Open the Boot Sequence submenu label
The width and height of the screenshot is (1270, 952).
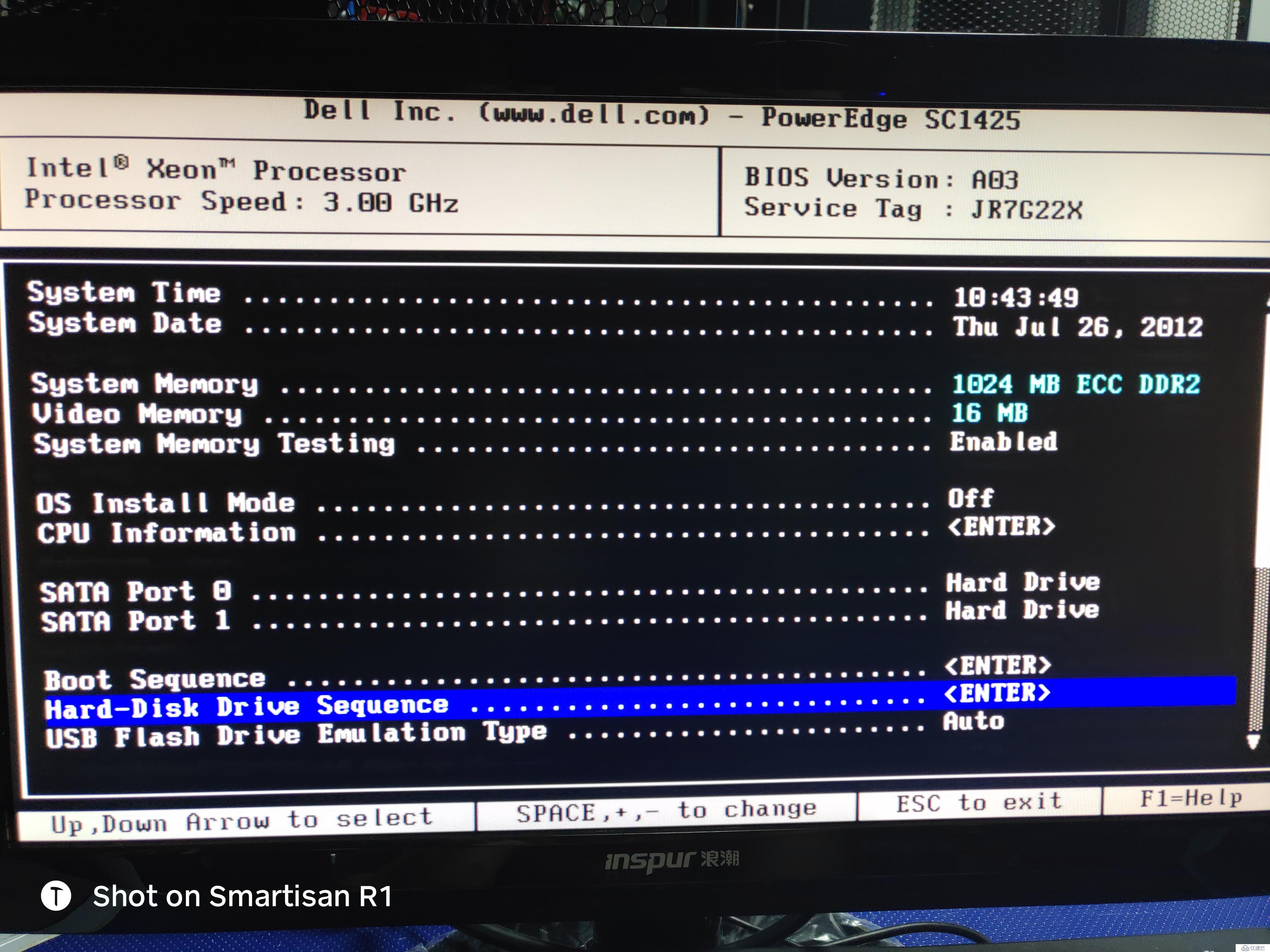[155, 680]
